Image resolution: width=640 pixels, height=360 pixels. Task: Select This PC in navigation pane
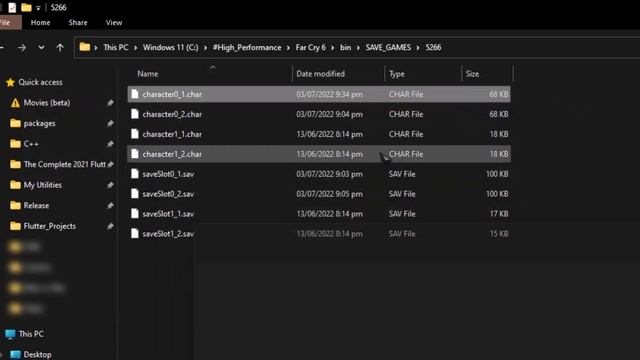[x=31, y=334]
